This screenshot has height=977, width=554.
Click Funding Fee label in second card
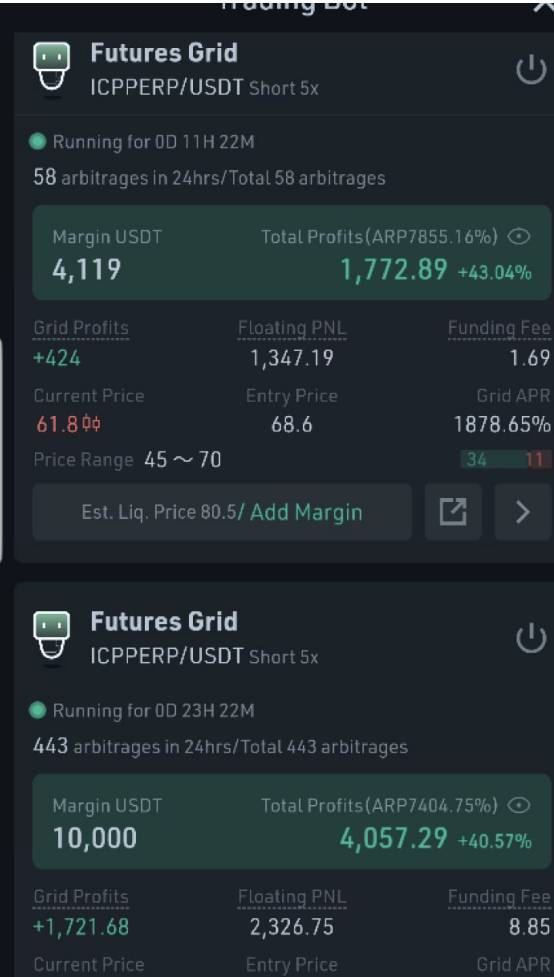pyautogui.click(x=499, y=897)
